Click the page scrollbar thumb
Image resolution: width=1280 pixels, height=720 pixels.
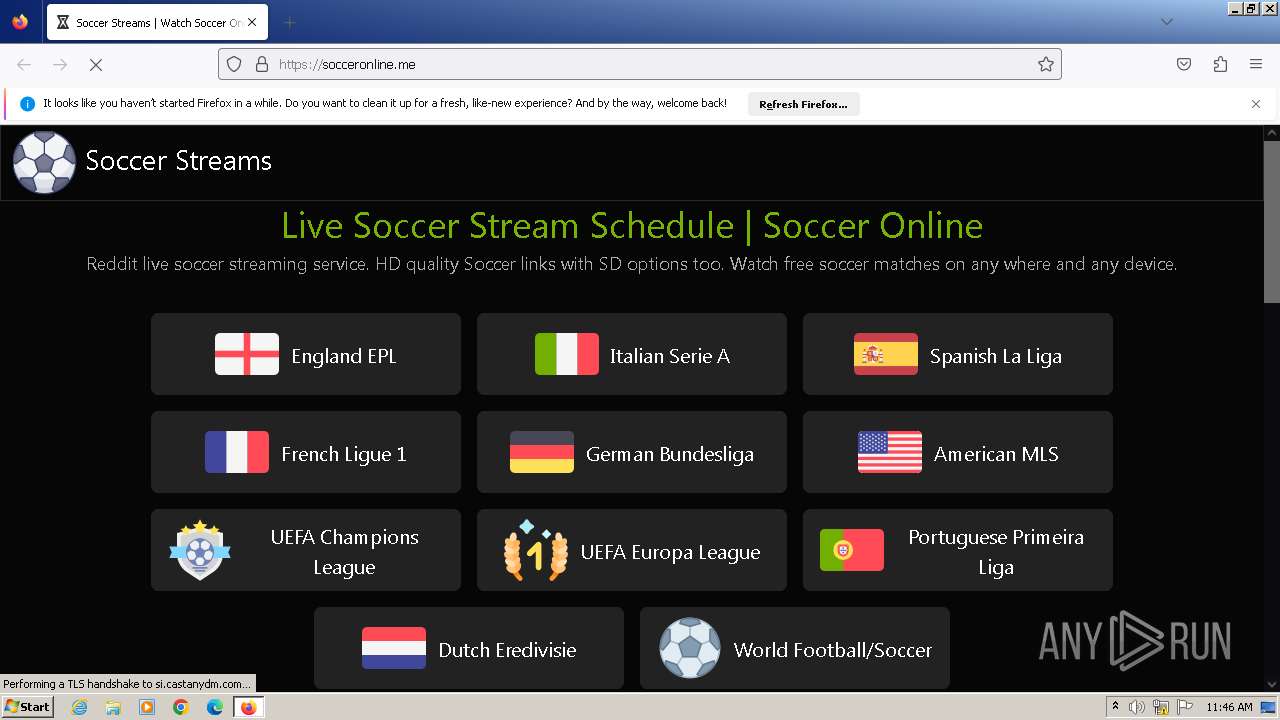(x=1272, y=222)
